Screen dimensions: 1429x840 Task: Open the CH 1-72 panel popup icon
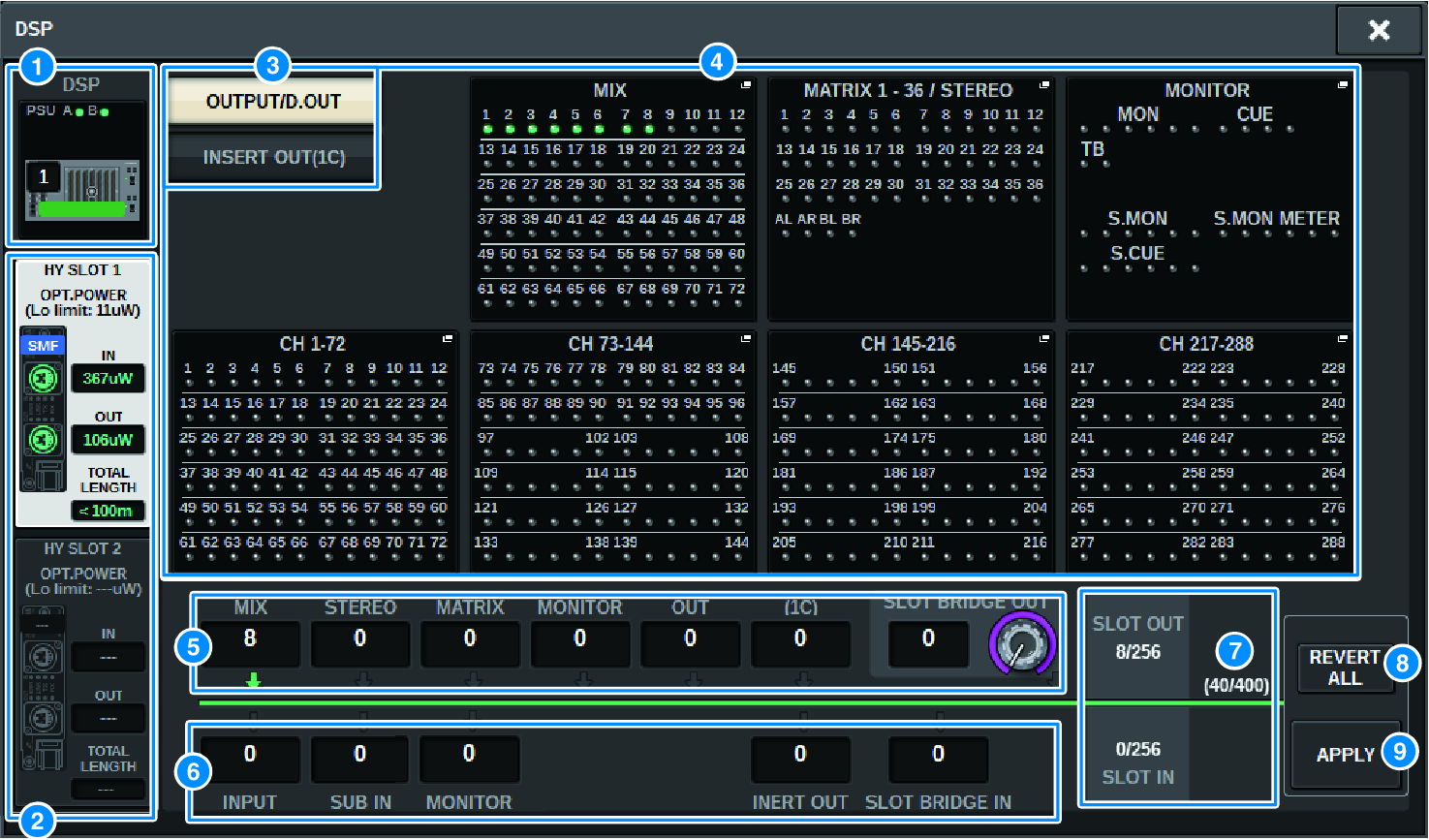[448, 339]
